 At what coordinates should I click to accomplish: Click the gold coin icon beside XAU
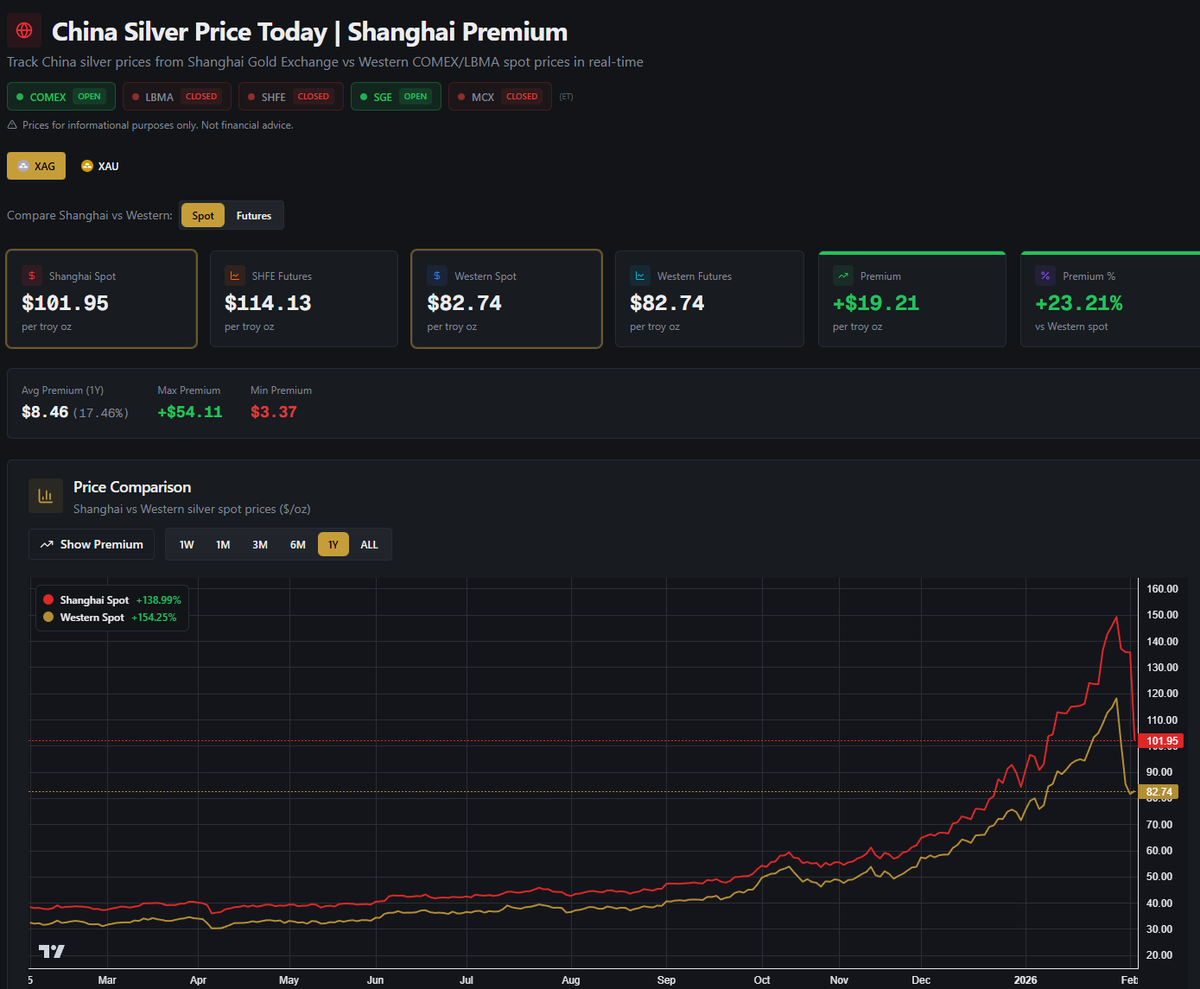pyautogui.click(x=87, y=166)
